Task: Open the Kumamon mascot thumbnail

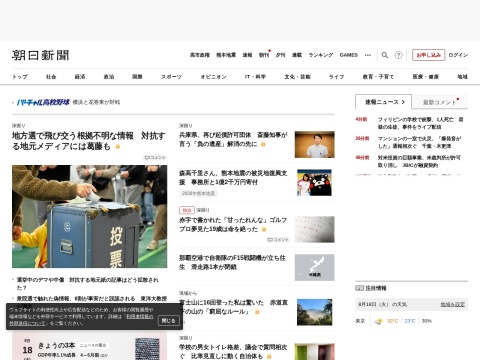Action: (314, 183)
